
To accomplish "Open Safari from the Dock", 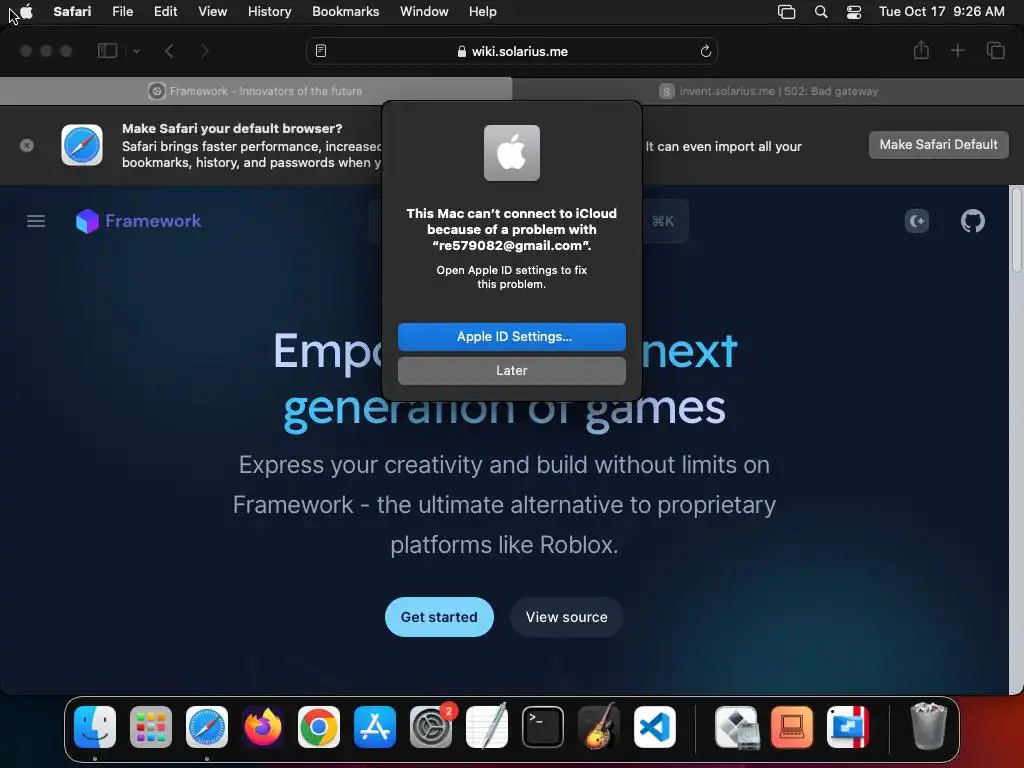I will tap(207, 727).
